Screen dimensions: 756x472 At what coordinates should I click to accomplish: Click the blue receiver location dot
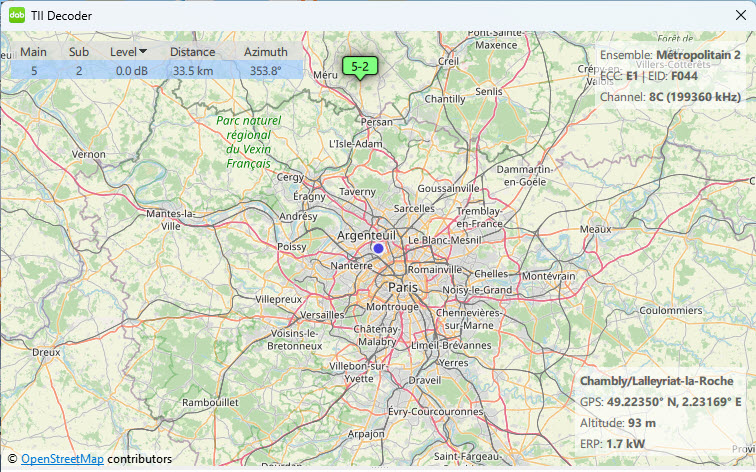(378, 248)
